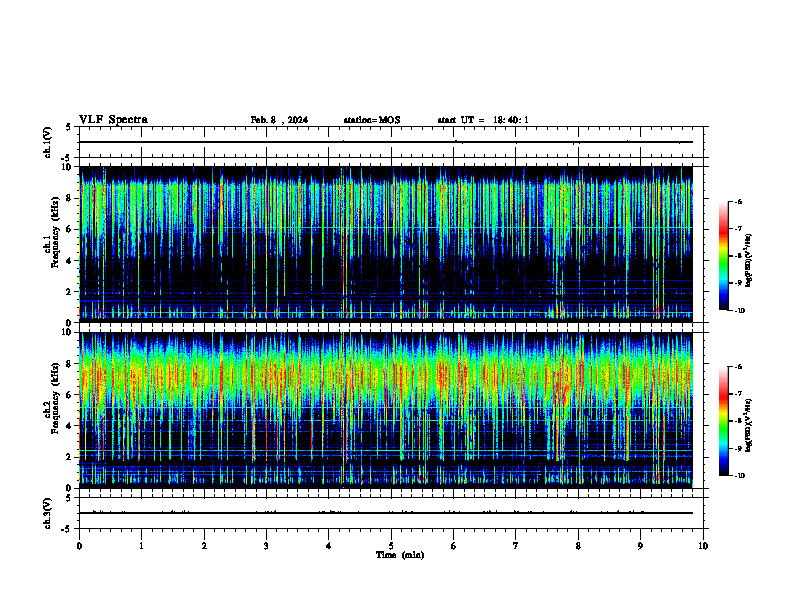The height and width of the screenshot is (612, 792).
Task: Click the "1" time axis tick label
Action: (141, 546)
